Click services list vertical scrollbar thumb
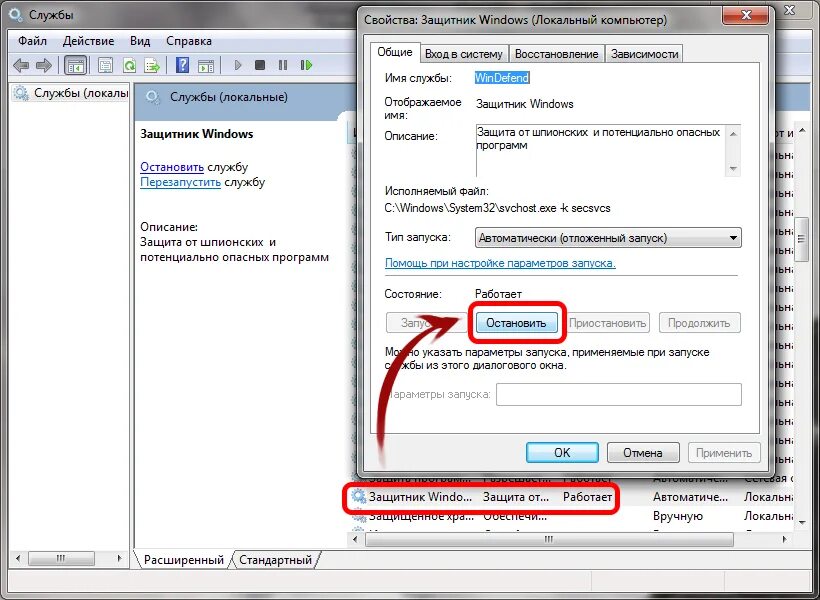 tap(801, 239)
